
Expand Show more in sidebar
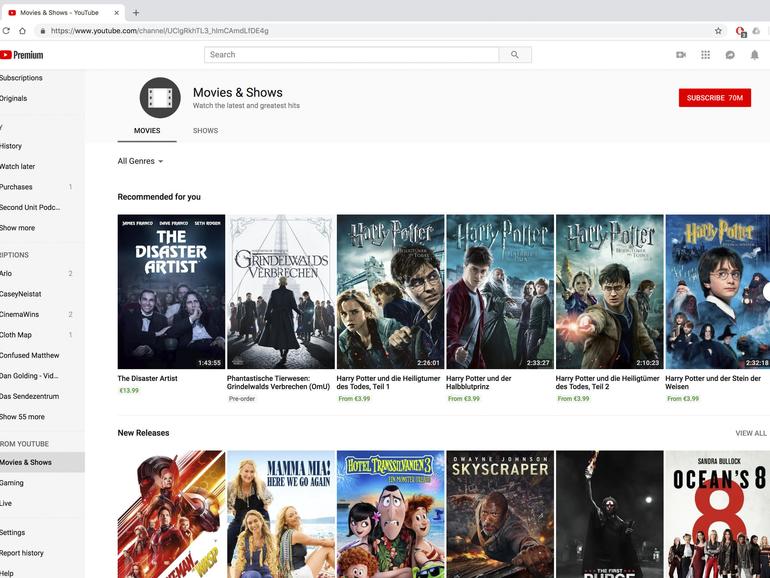click(18, 228)
